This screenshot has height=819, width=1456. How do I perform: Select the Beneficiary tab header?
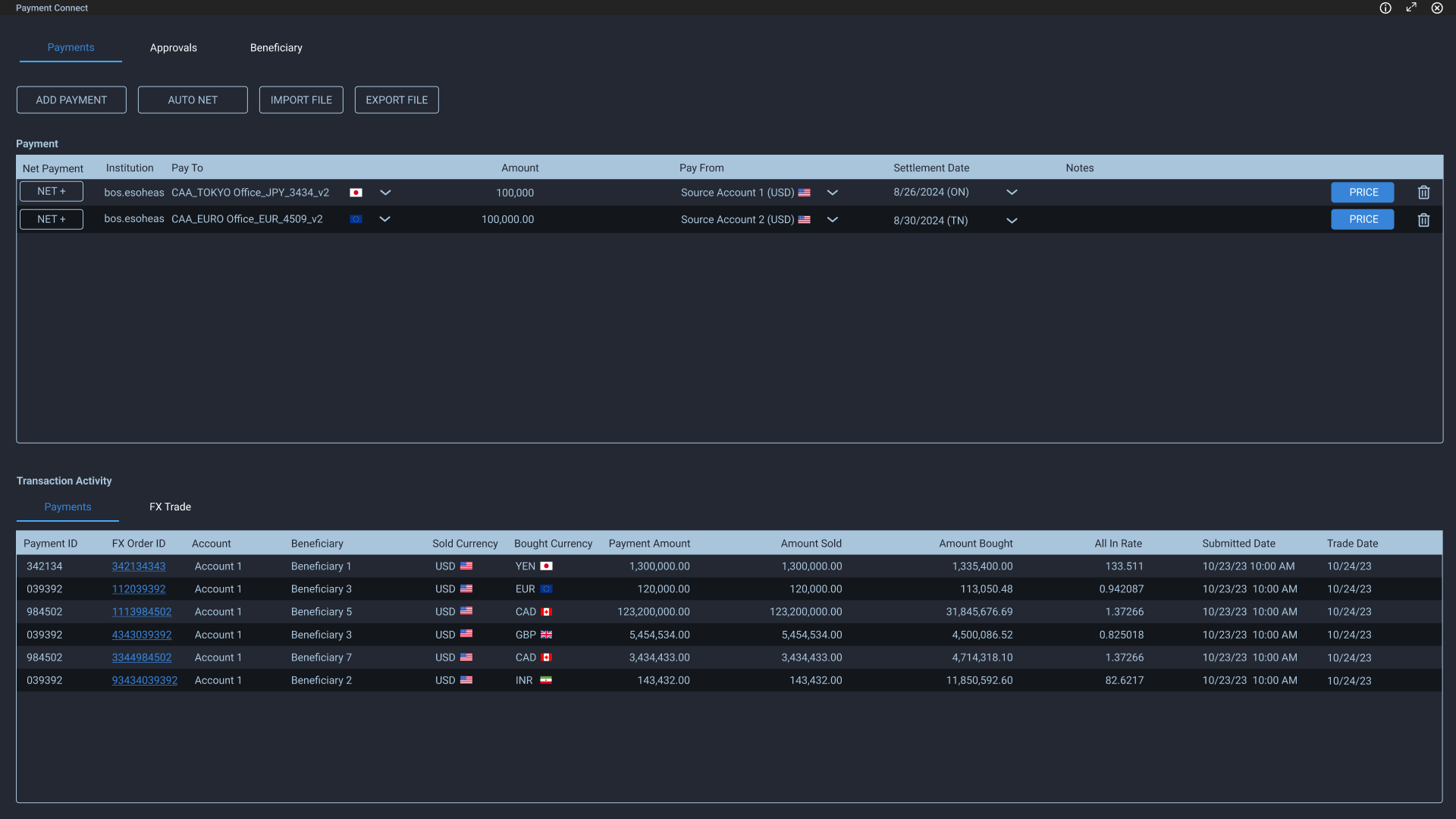click(x=276, y=47)
